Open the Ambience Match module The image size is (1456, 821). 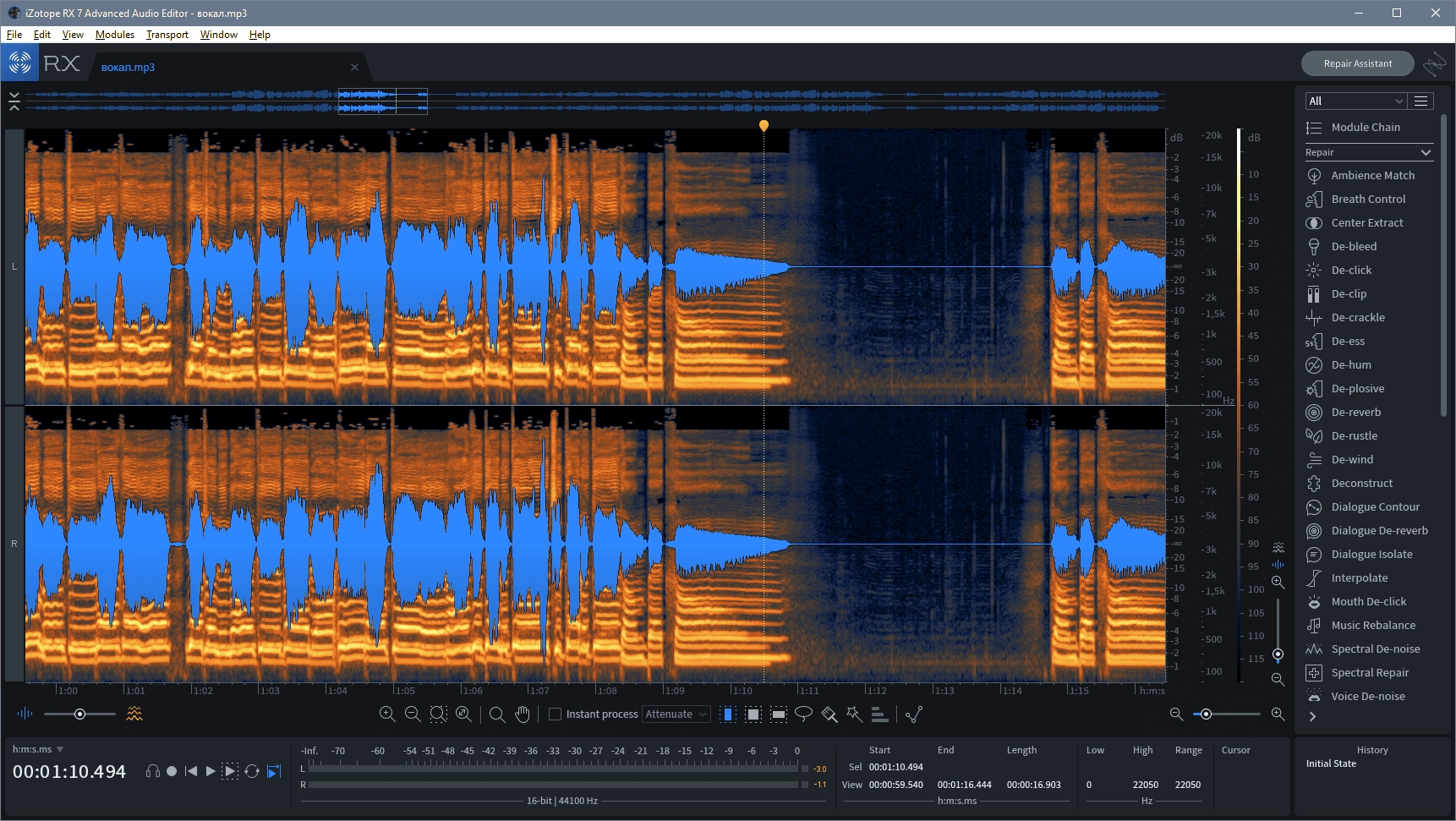[1360, 175]
